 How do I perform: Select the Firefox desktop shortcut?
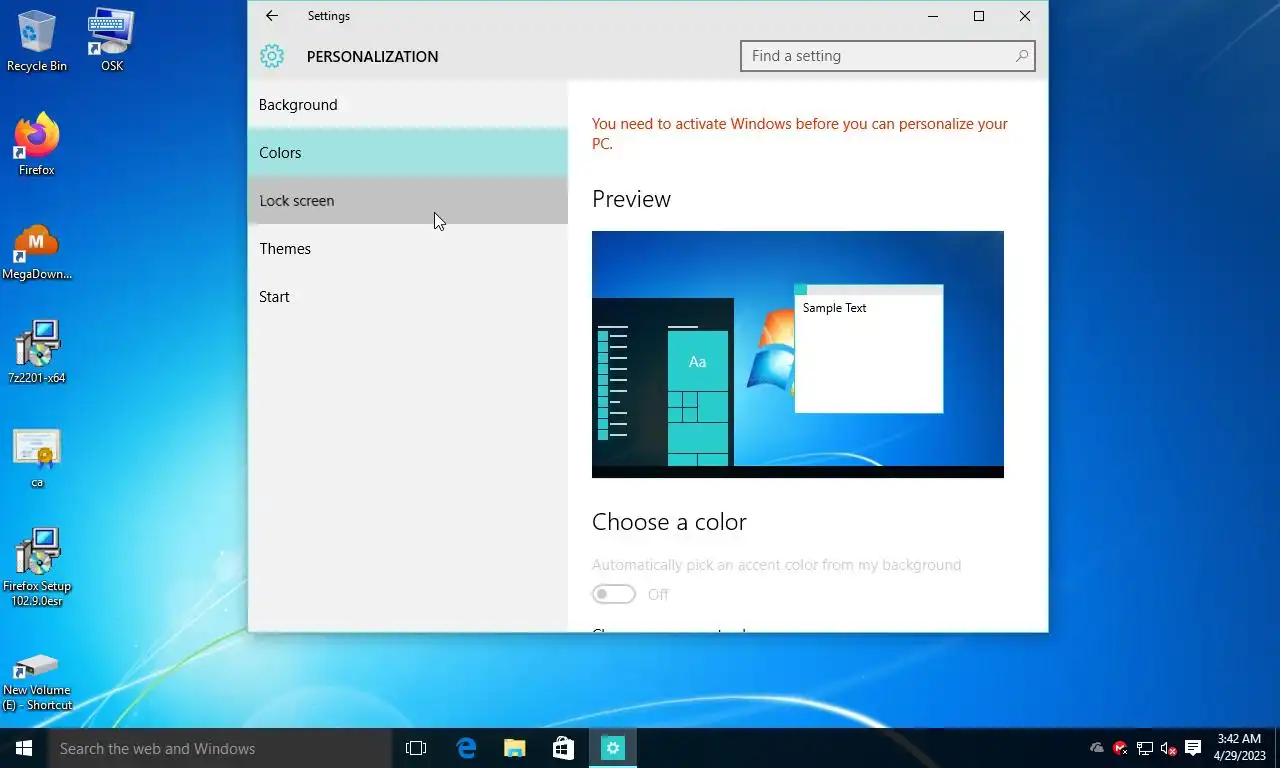[x=37, y=145]
